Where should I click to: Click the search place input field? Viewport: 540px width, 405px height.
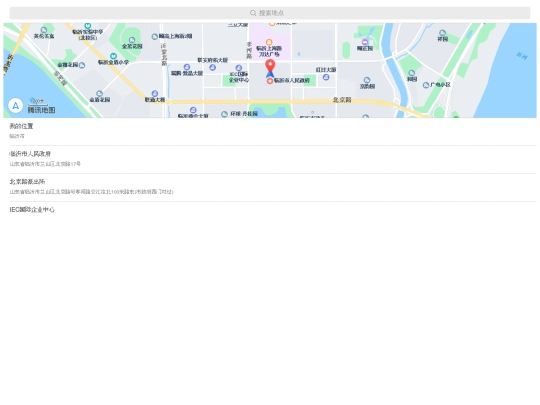[270, 13]
